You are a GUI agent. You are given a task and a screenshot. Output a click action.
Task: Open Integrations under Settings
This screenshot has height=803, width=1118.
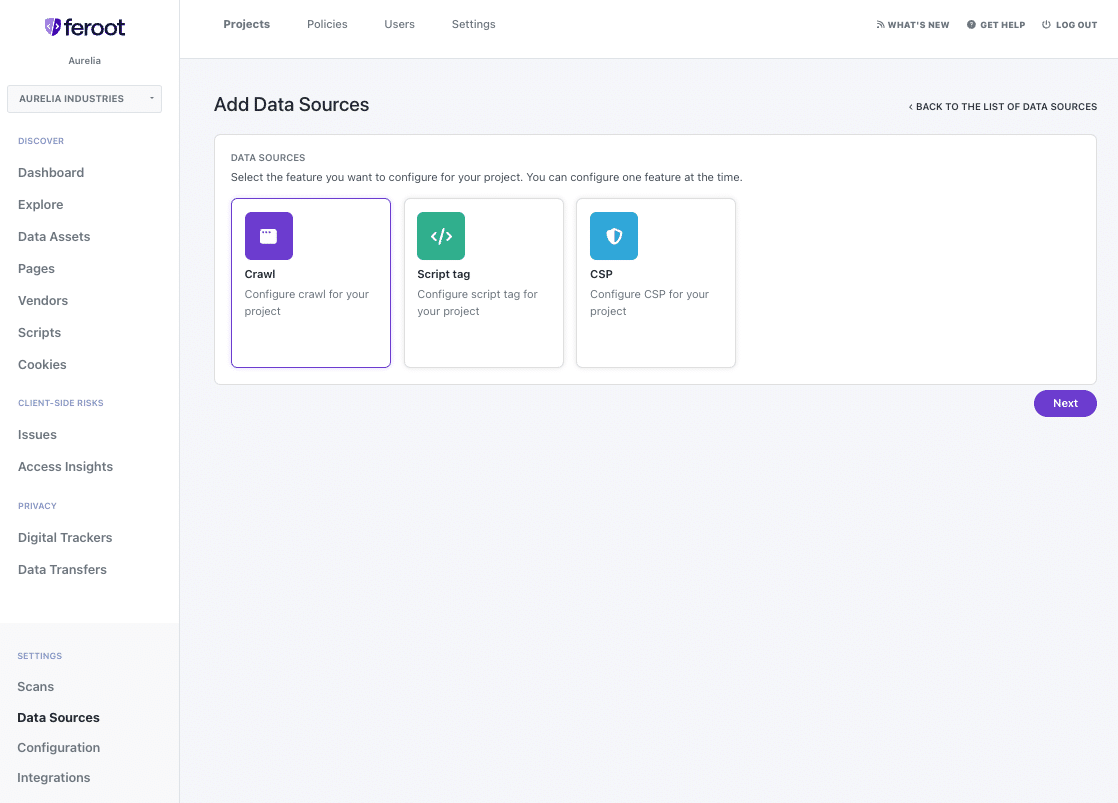coord(53,777)
